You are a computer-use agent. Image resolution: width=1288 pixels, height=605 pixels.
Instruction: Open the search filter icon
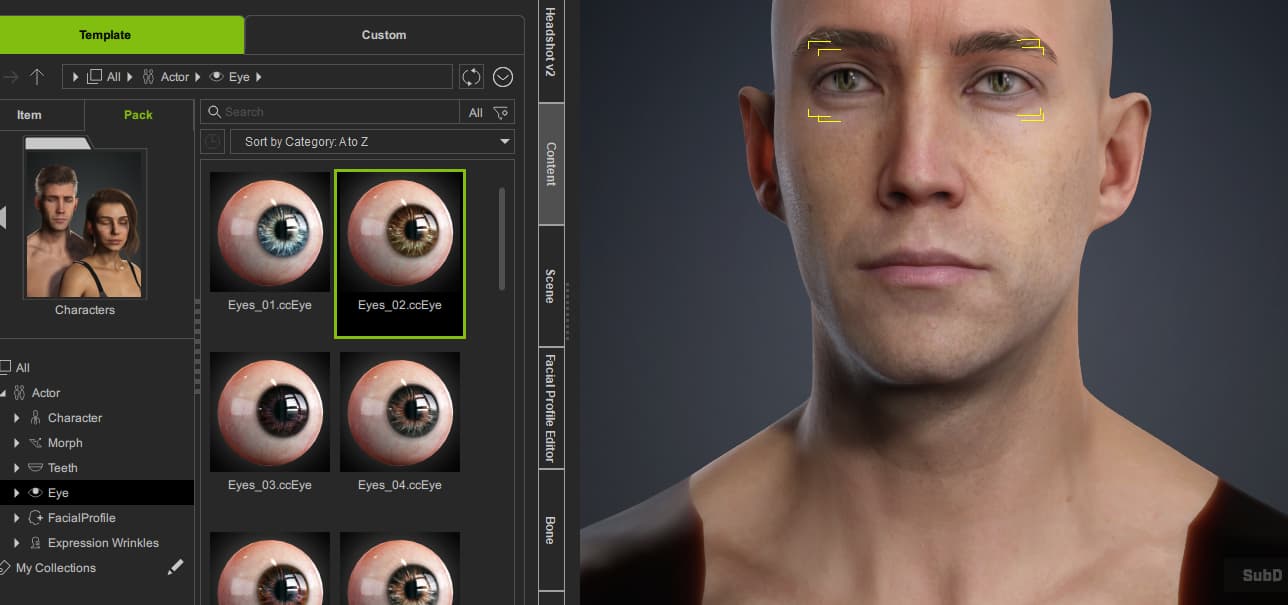(x=502, y=113)
